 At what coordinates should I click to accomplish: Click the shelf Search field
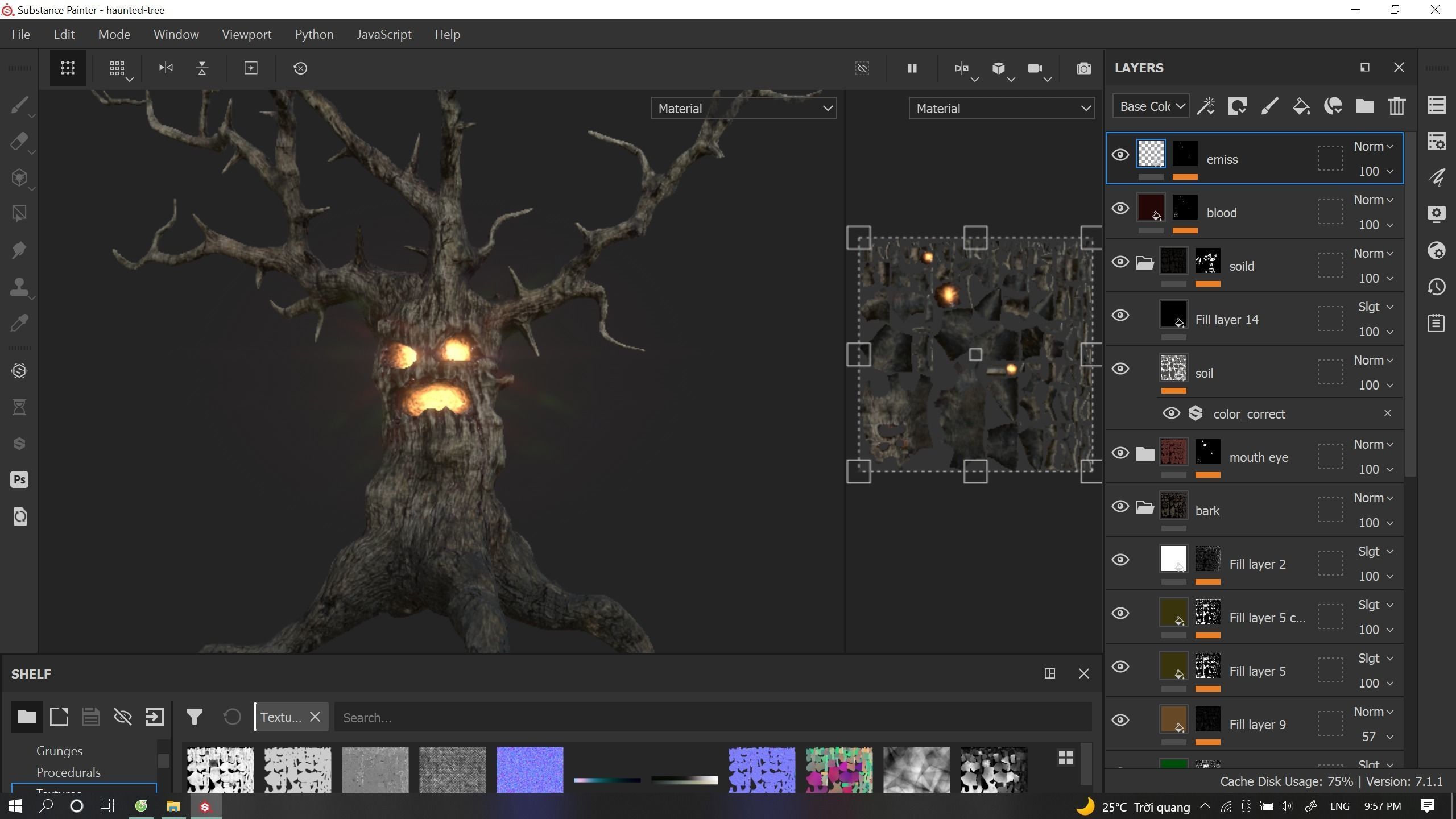point(713,717)
